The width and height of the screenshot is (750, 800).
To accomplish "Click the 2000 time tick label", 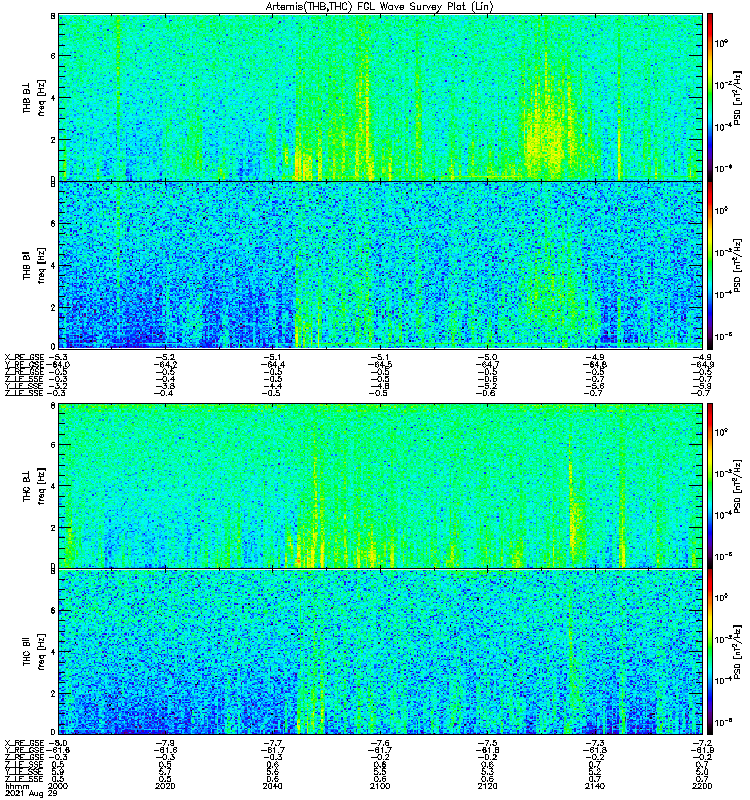I will point(57,786).
